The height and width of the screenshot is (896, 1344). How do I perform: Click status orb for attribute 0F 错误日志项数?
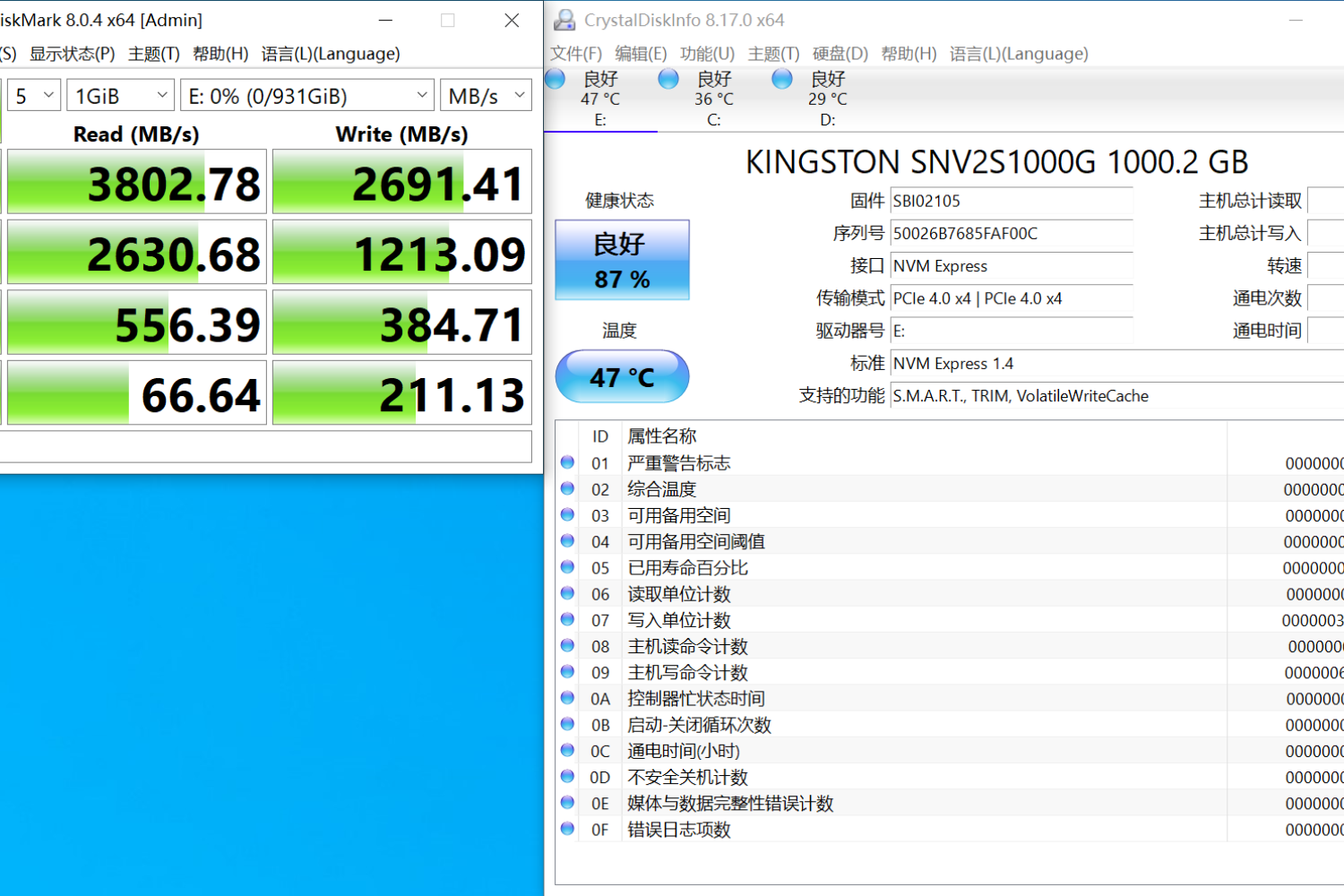(x=567, y=829)
